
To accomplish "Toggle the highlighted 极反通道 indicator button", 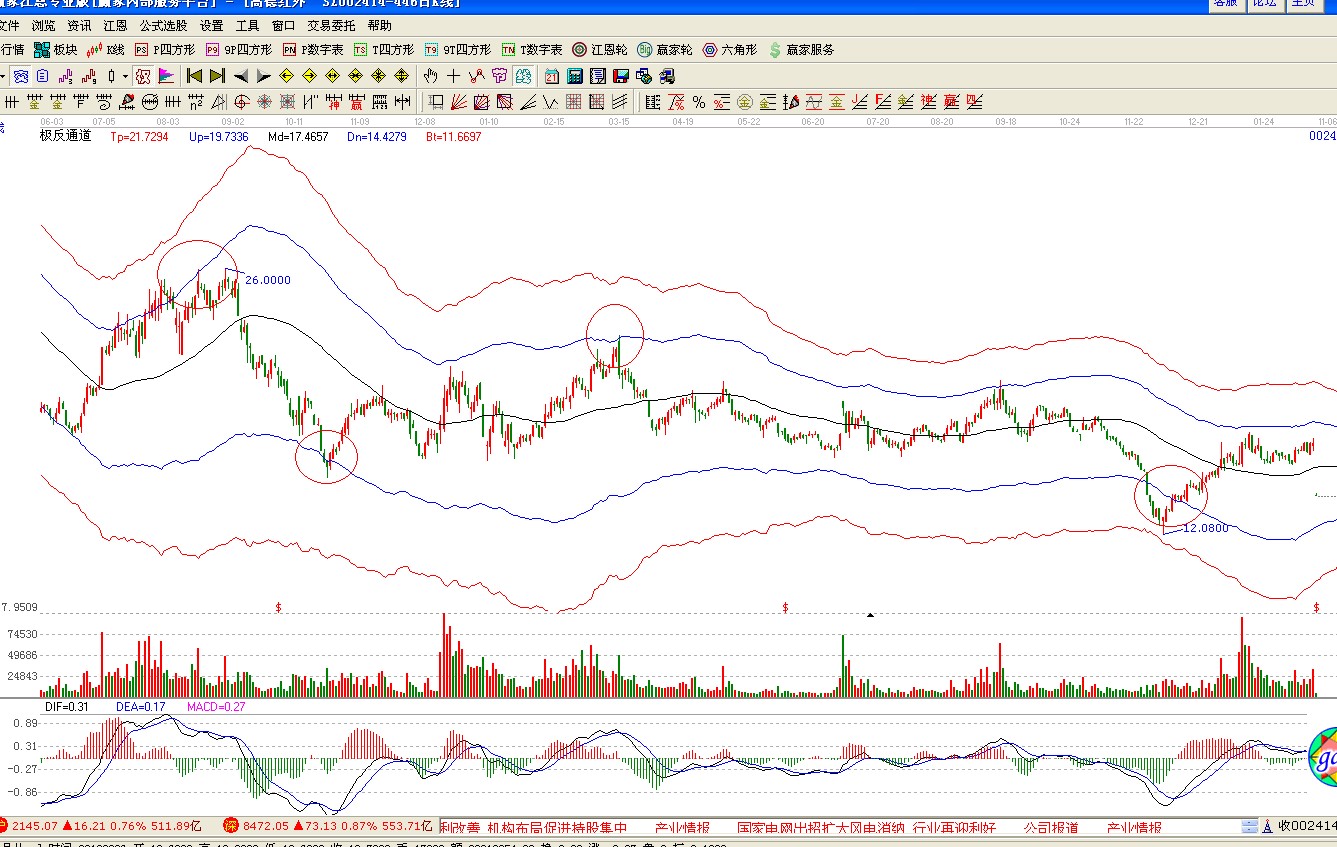I will tap(143, 76).
